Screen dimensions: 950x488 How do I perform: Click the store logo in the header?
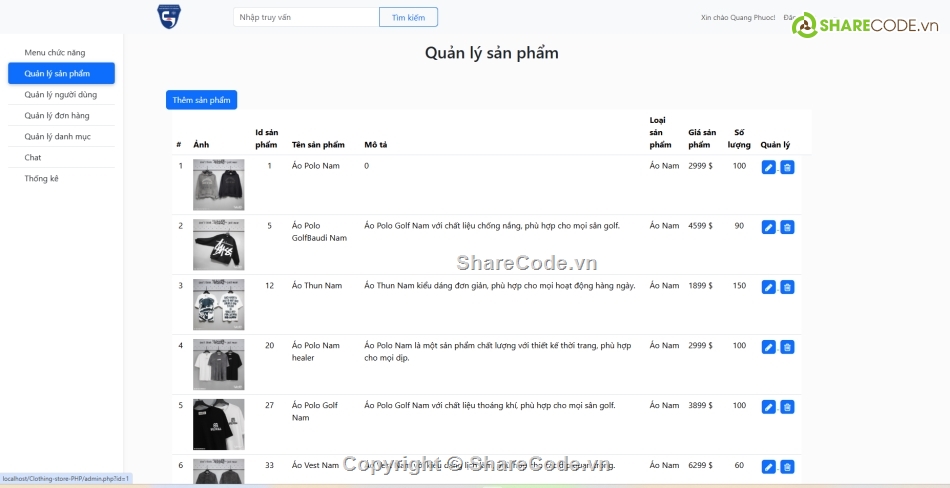tap(169, 17)
